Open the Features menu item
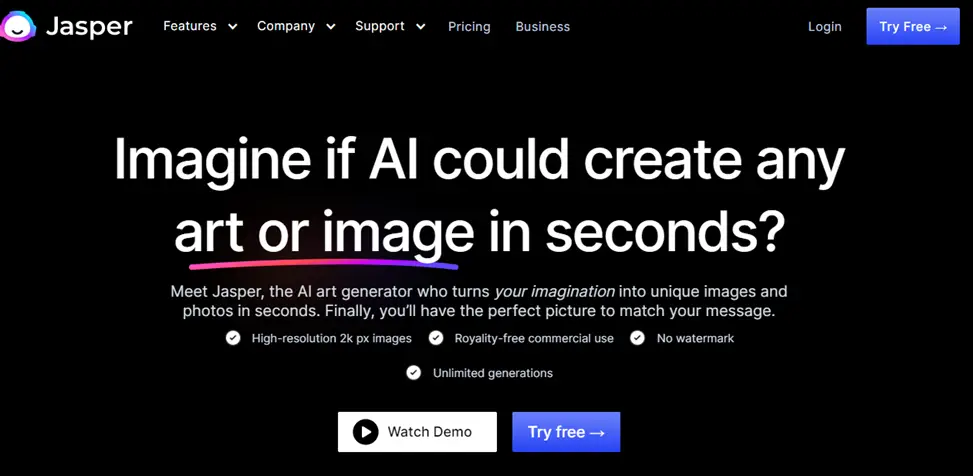The image size is (973, 476). pyautogui.click(x=190, y=26)
